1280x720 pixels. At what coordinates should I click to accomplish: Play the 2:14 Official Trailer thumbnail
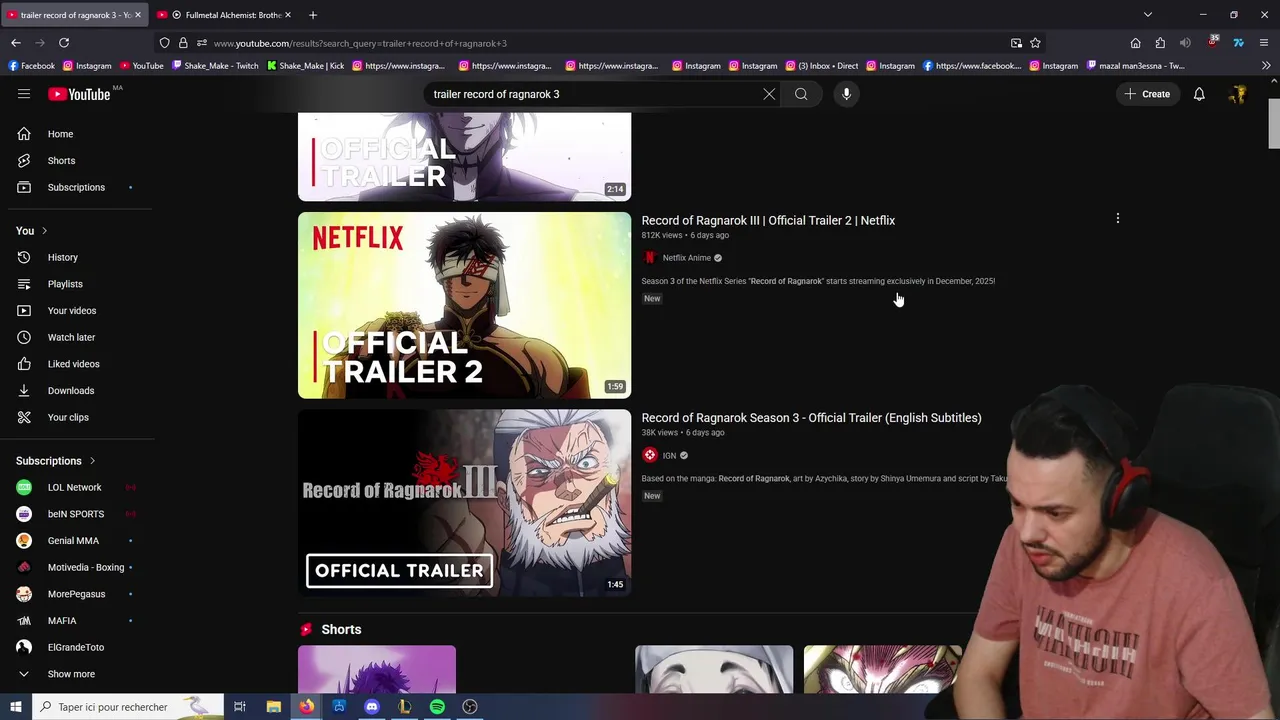465,157
